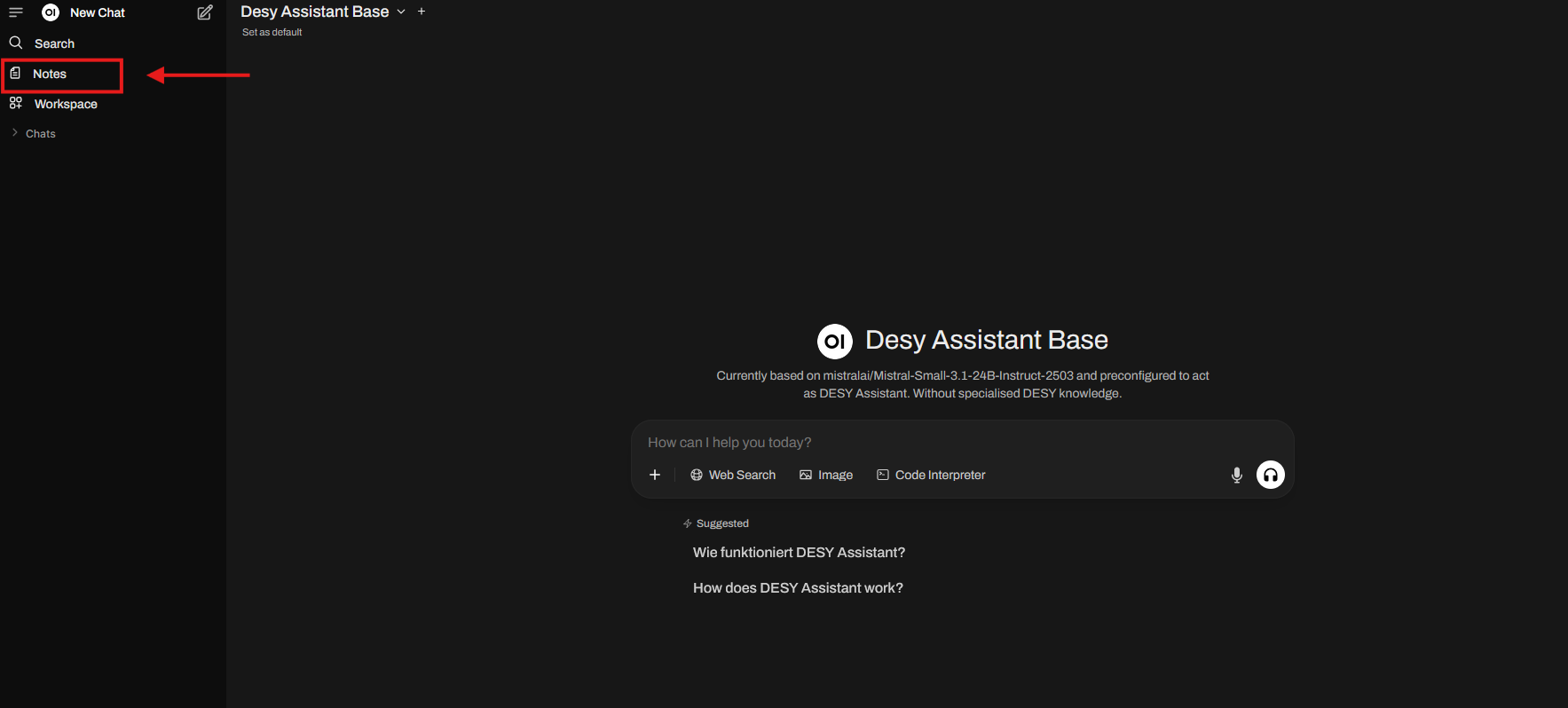
Task: Click the plus attach button in input
Action: 655,475
